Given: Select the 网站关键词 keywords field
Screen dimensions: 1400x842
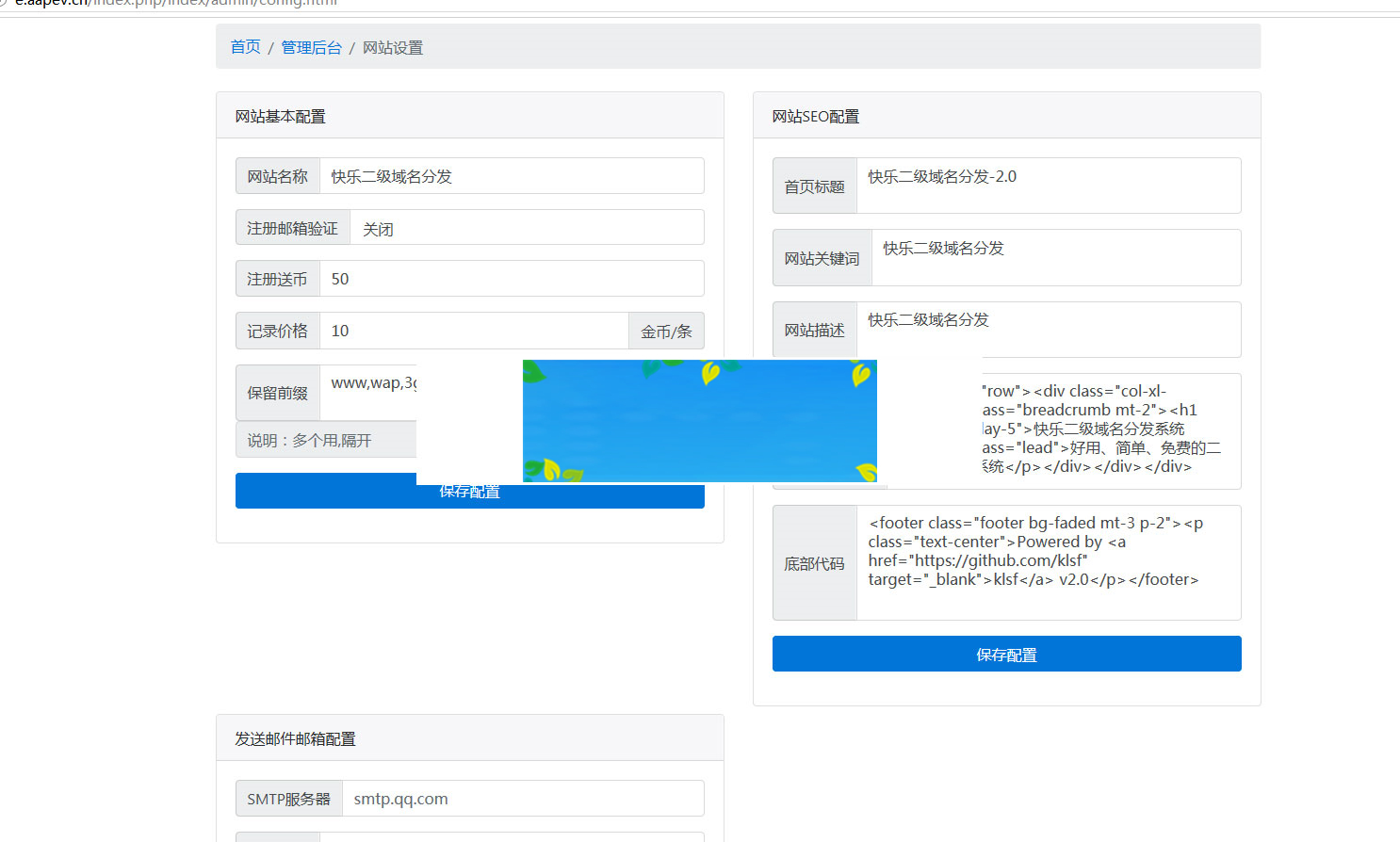Looking at the screenshot, I should pyautogui.click(x=1055, y=257).
